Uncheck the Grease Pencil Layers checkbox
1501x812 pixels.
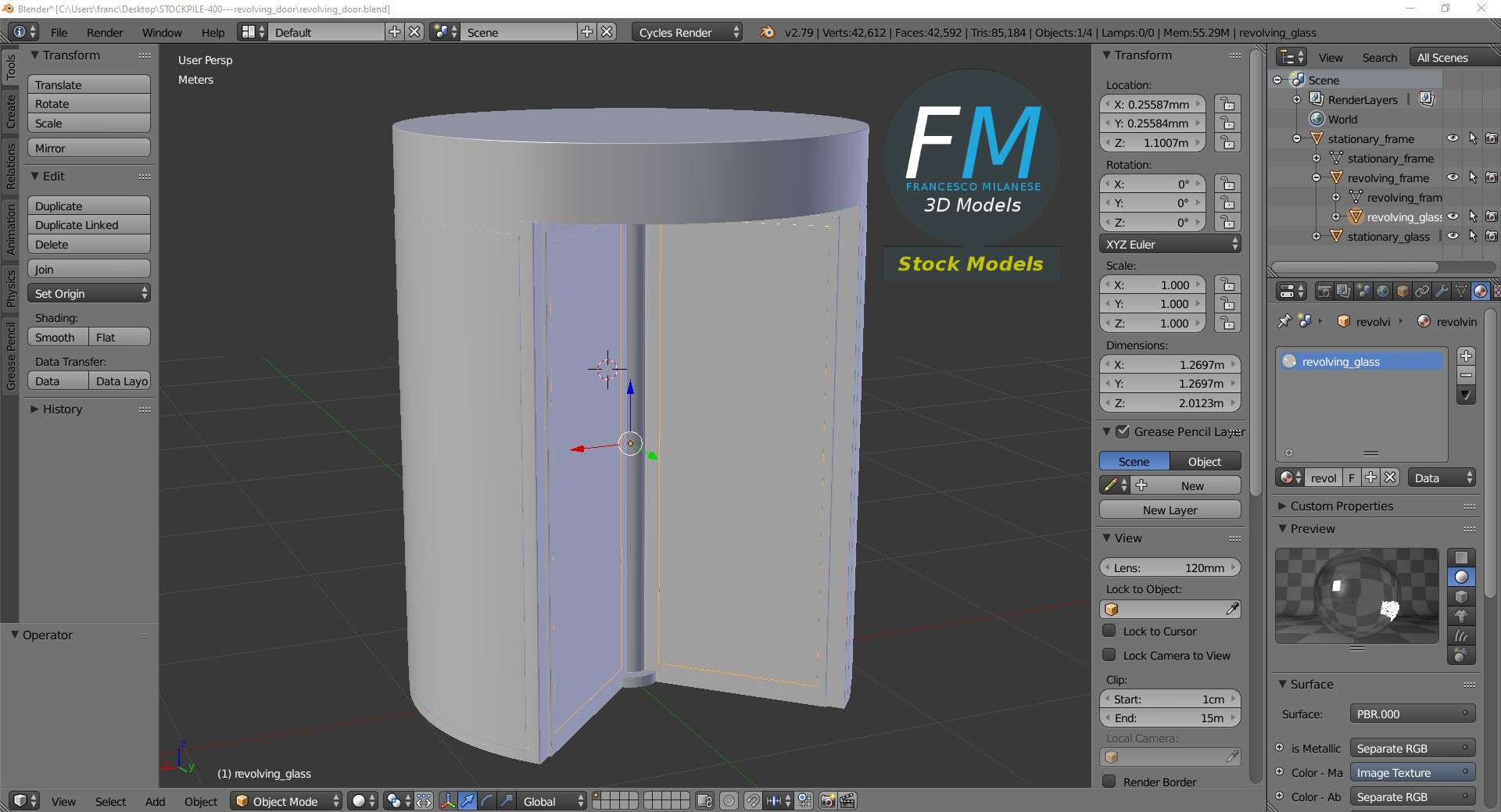[x=1123, y=431]
